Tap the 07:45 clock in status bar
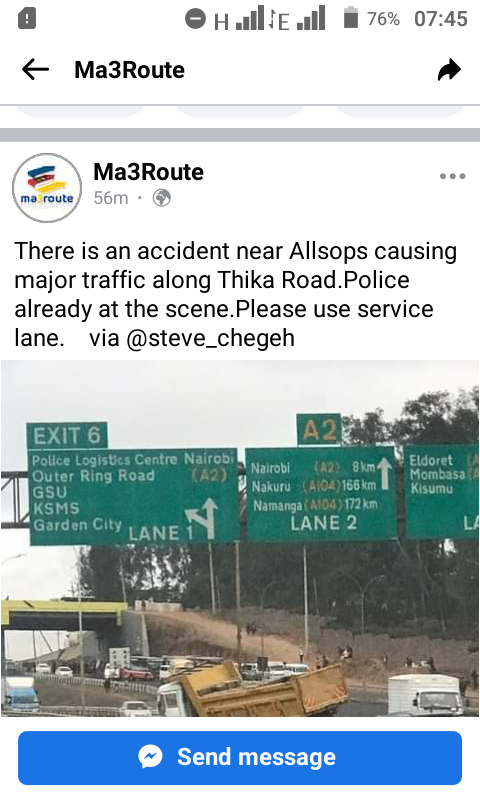 click(x=441, y=19)
